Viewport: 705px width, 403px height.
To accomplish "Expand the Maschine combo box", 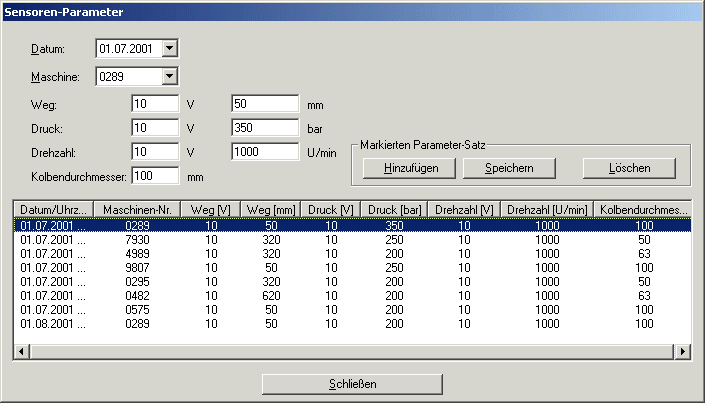I will tap(169, 75).
